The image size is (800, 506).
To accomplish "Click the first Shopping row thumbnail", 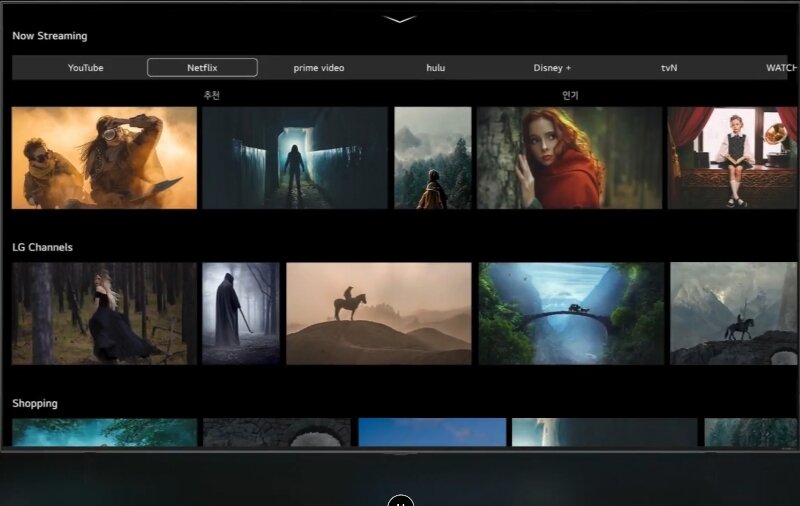I will click(104, 432).
